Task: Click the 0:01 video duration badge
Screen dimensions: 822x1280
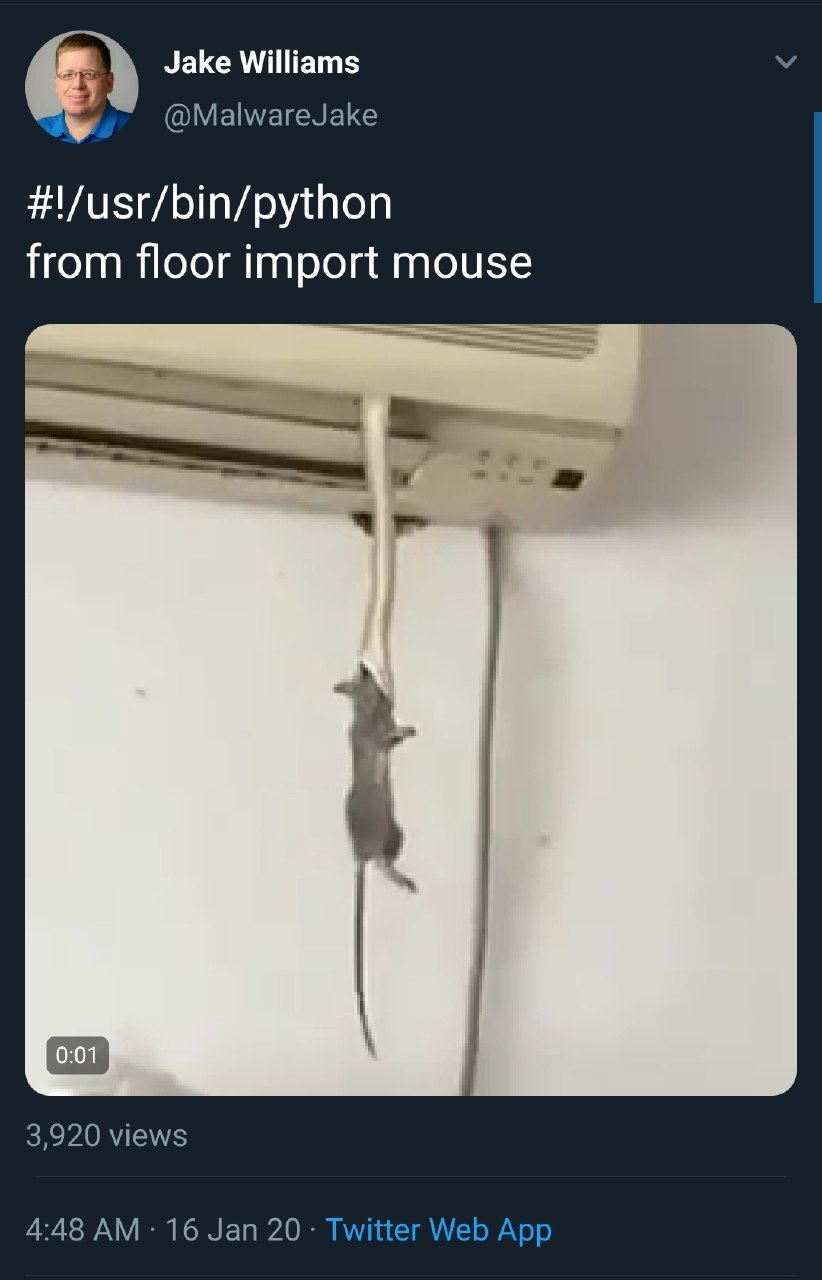Action: (77, 1055)
